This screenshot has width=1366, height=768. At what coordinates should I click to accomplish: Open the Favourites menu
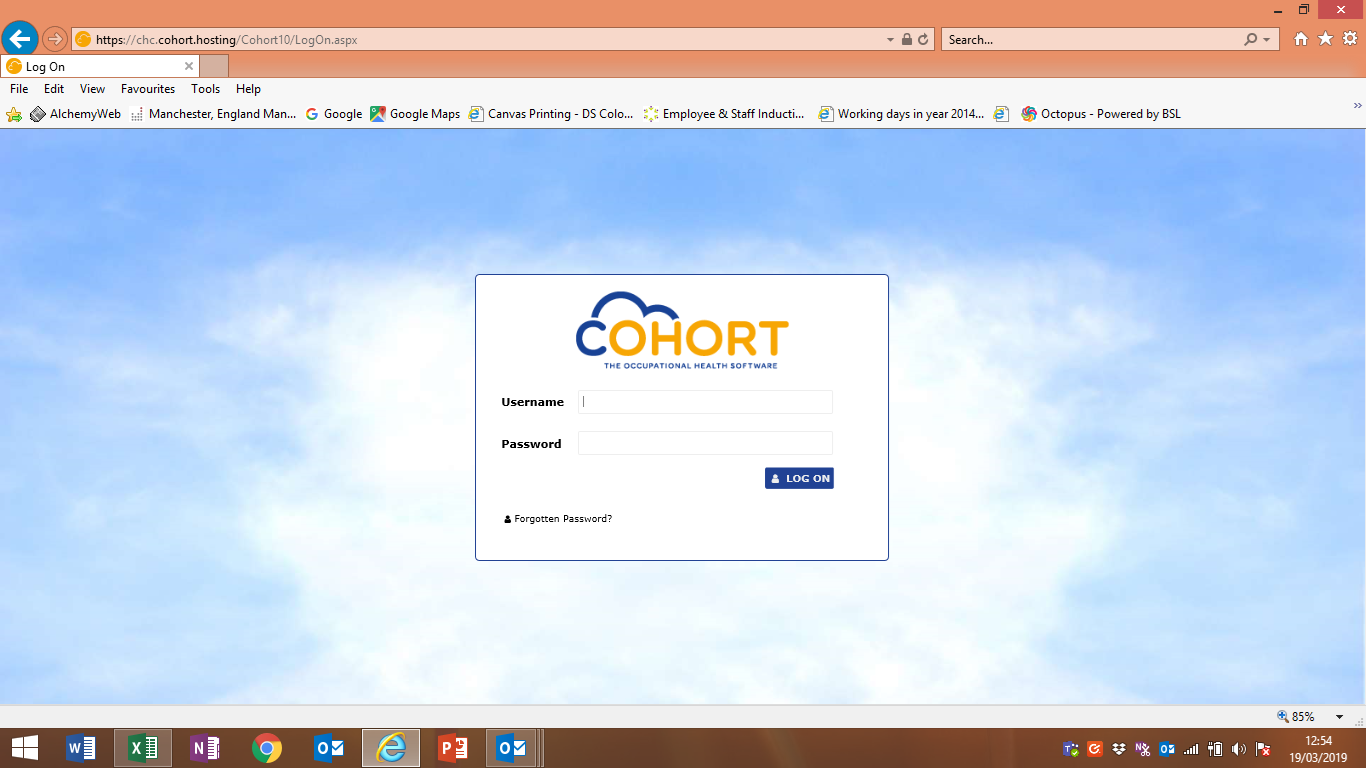point(148,89)
